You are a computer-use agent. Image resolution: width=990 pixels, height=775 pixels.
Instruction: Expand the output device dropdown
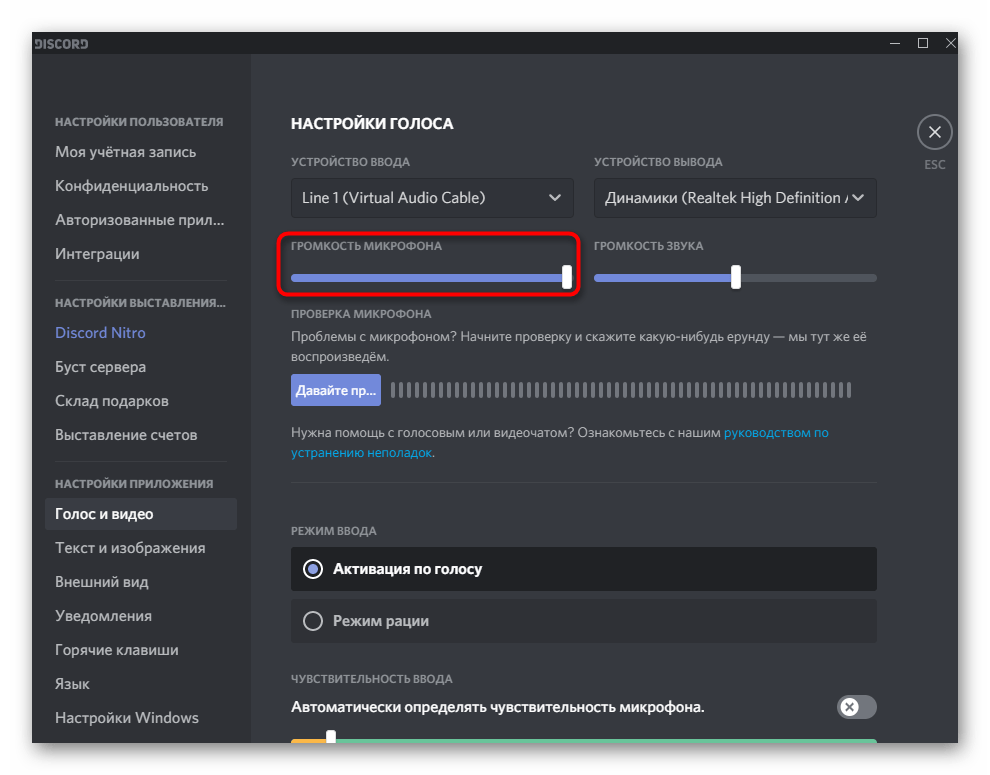[735, 198]
